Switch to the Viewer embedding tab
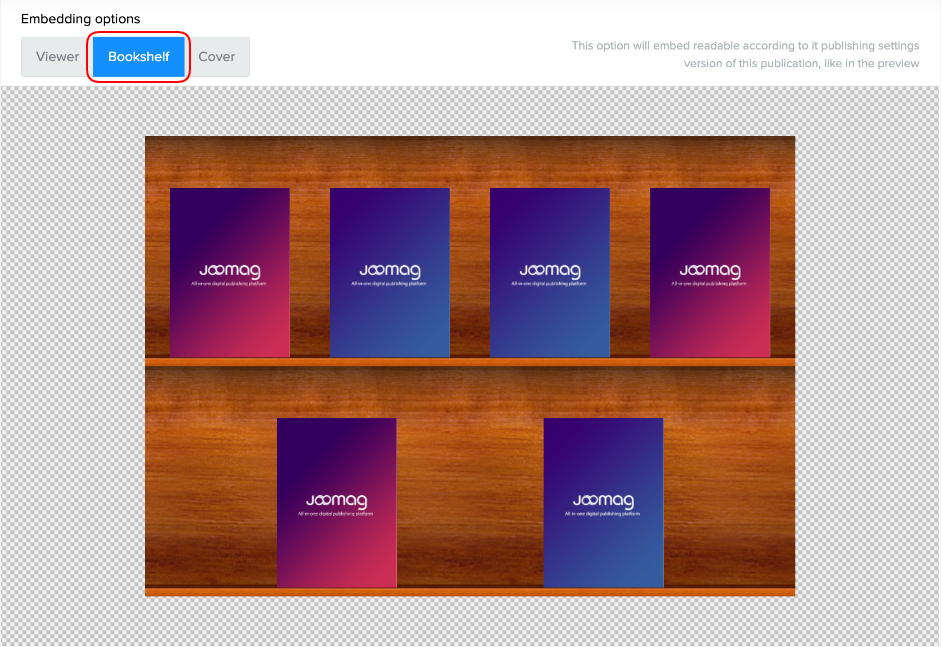This screenshot has width=941, height=647. coord(57,57)
